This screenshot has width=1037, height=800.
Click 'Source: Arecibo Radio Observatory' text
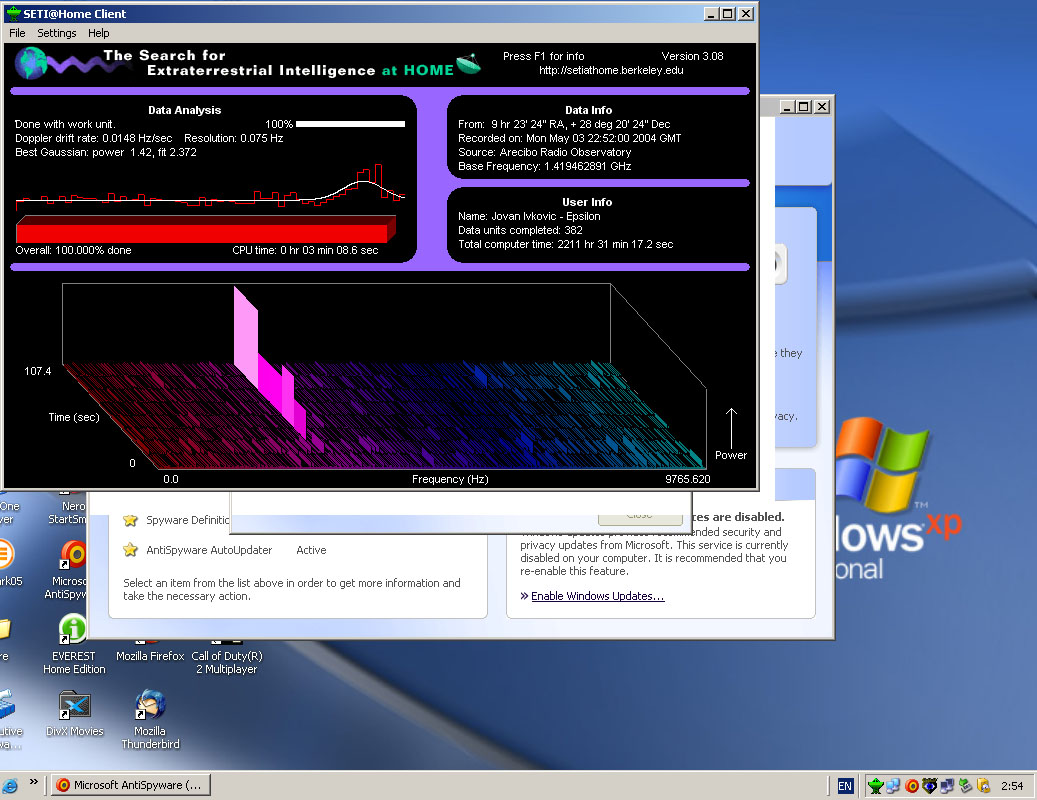pyautogui.click(x=544, y=152)
